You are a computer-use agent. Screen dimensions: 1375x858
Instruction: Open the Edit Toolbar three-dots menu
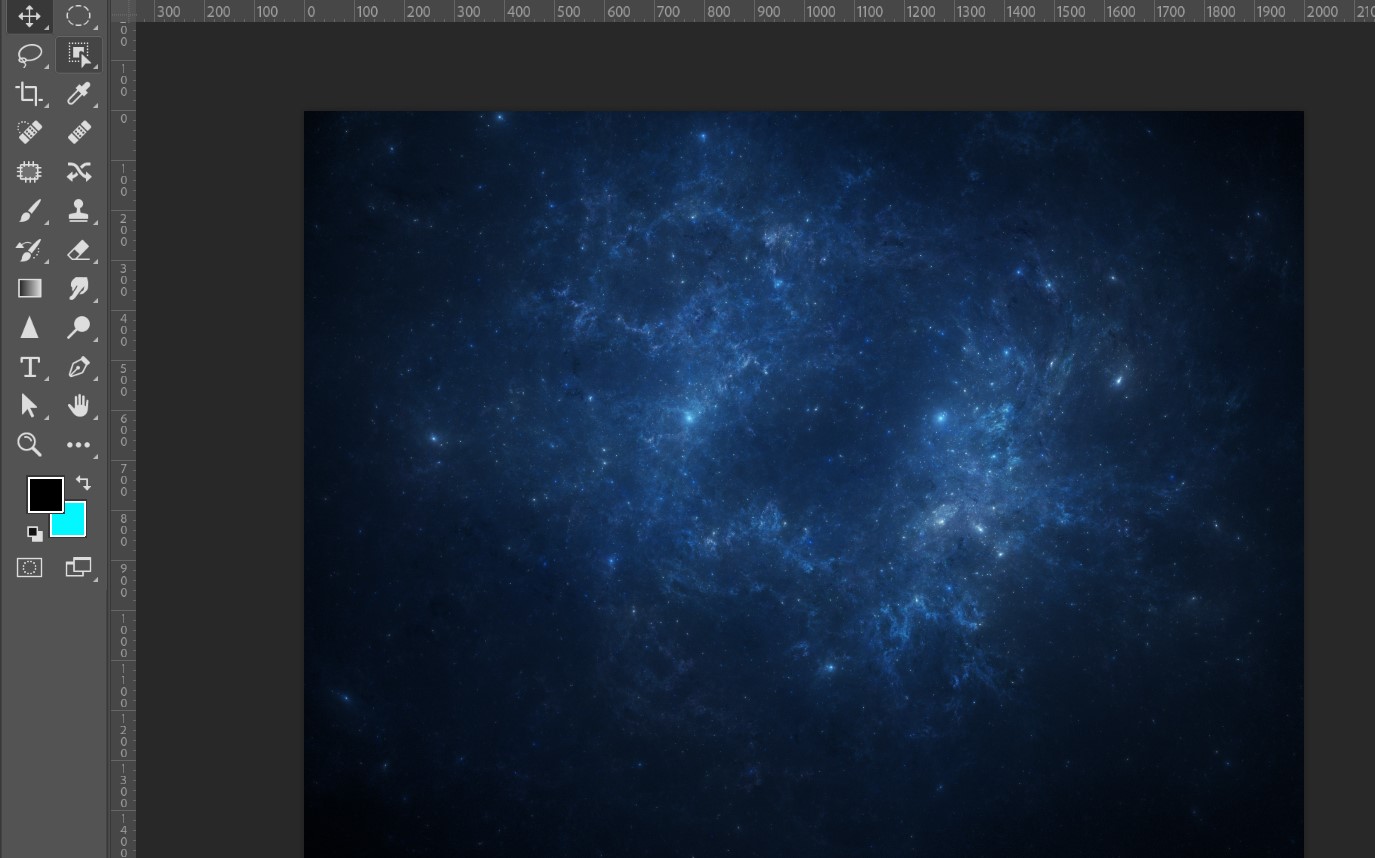[x=78, y=445]
